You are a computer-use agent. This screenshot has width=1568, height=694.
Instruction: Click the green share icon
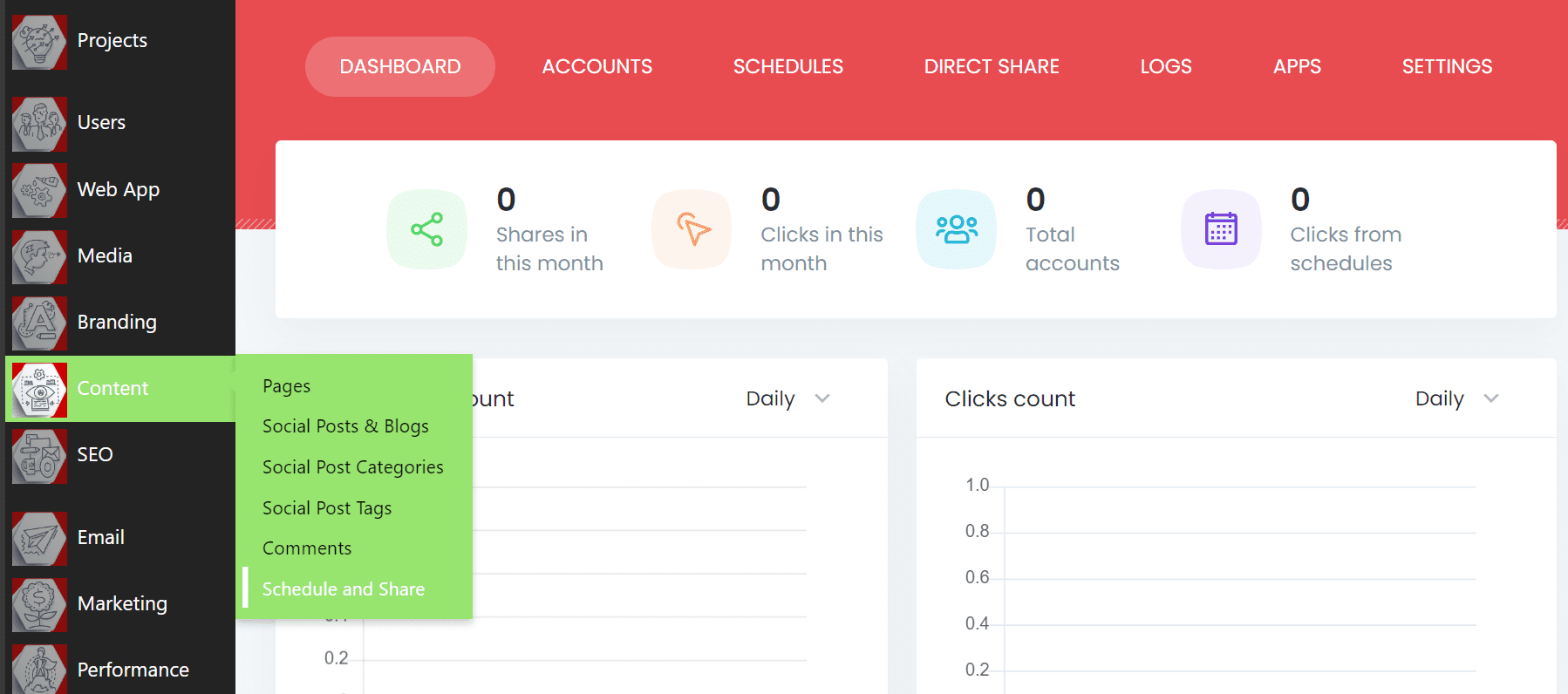426,229
